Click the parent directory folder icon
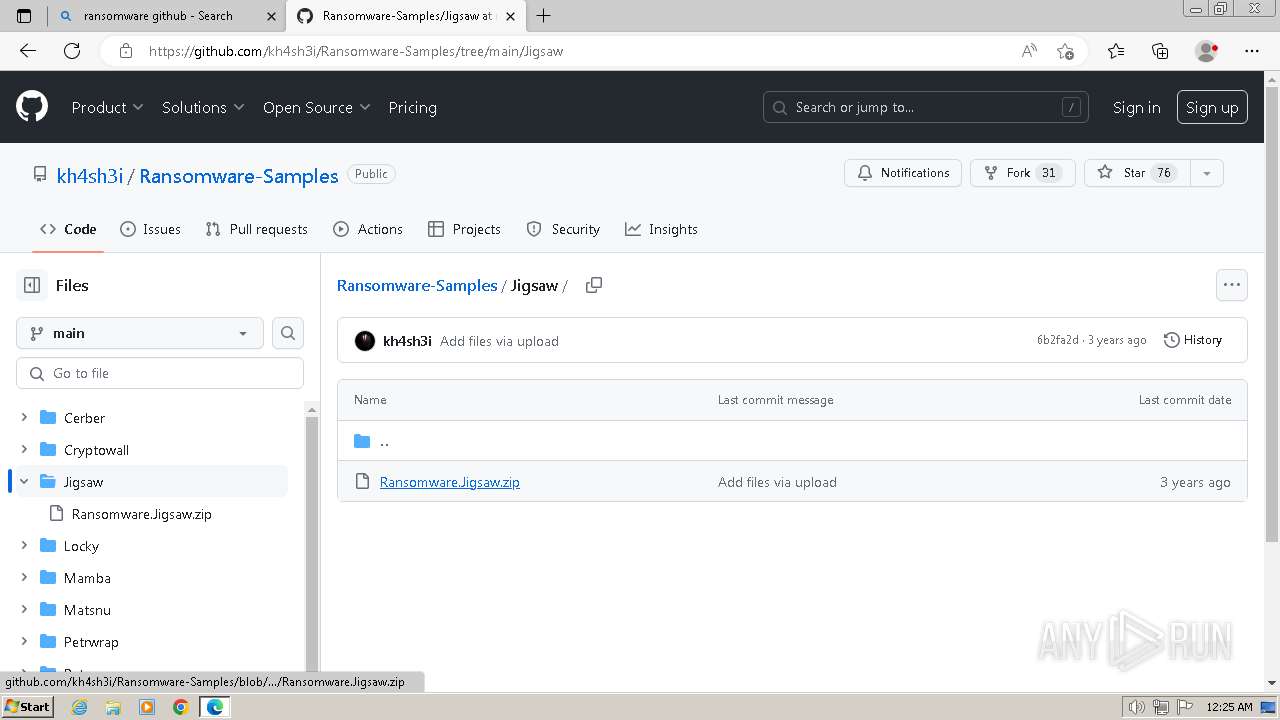The image size is (1280, 720). click(362, 441)
